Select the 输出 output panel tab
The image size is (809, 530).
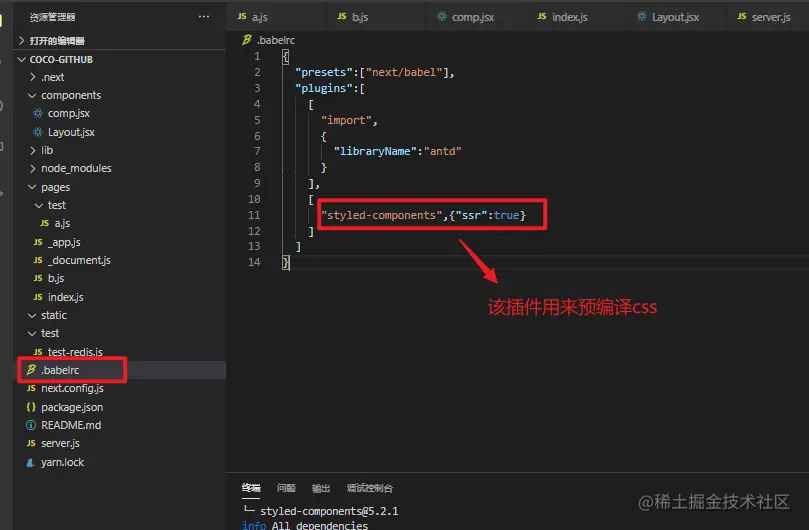[321, 488]
